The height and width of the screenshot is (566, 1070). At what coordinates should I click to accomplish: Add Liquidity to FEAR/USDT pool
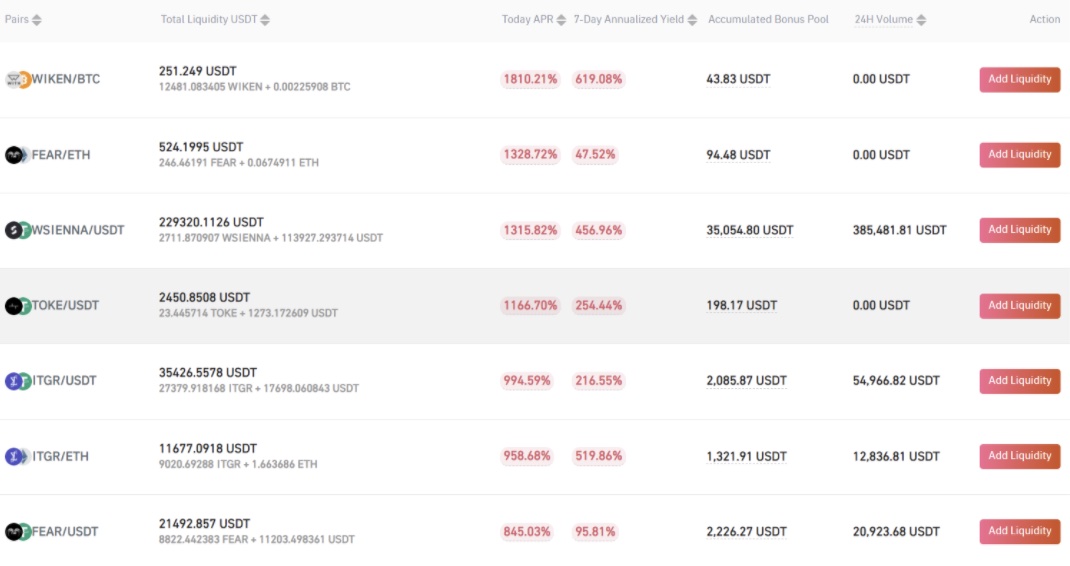tap(1020, 531)
